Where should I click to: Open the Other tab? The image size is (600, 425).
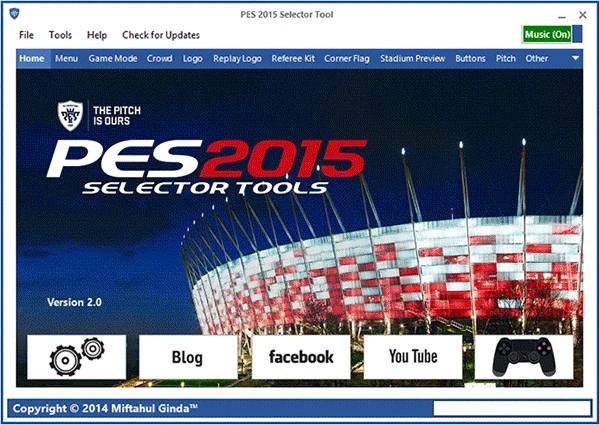click(x=536, y=59)
